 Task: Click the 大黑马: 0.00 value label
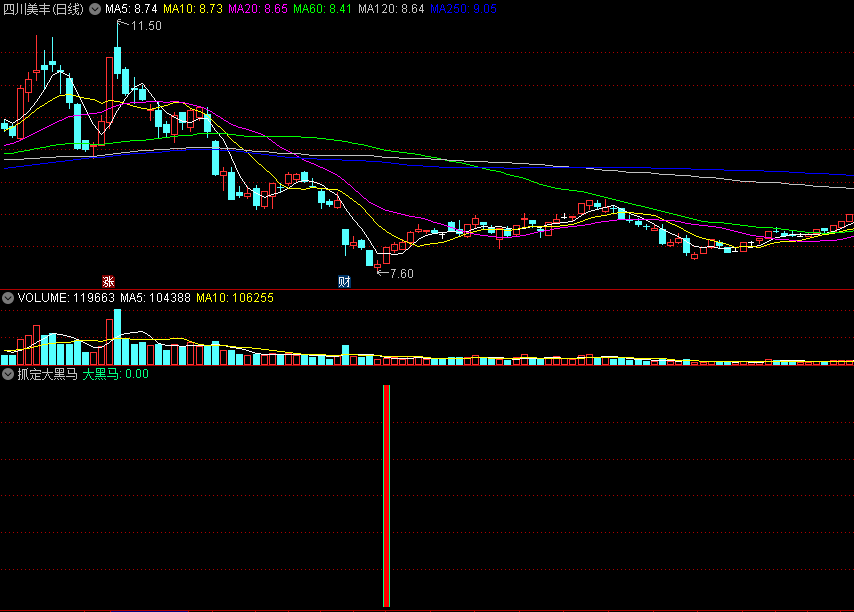(x=115, y=374)
